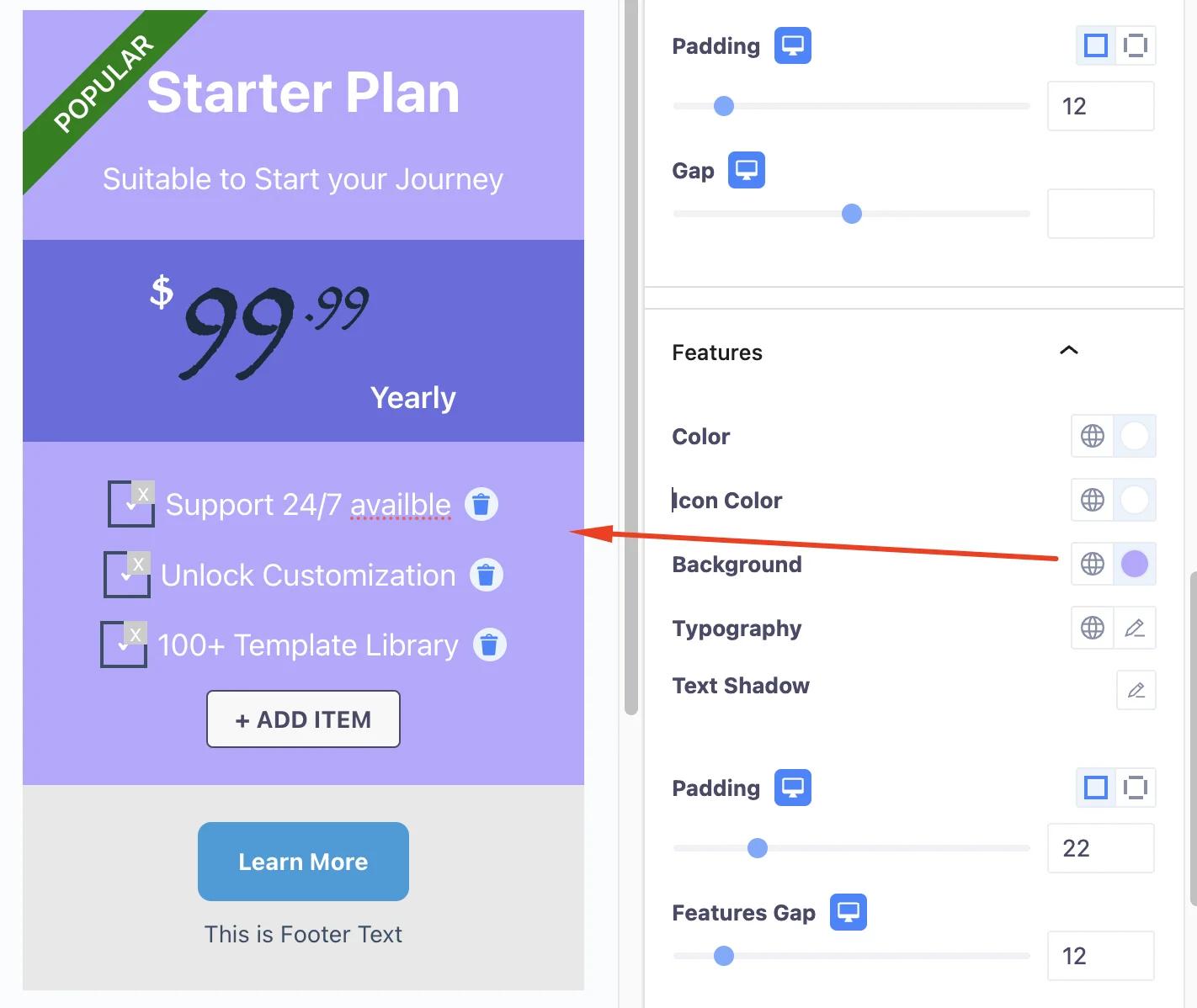1197x1008 pixels.
Task: Click the Features Padding value field showing 22
Action: [1100, 848]
